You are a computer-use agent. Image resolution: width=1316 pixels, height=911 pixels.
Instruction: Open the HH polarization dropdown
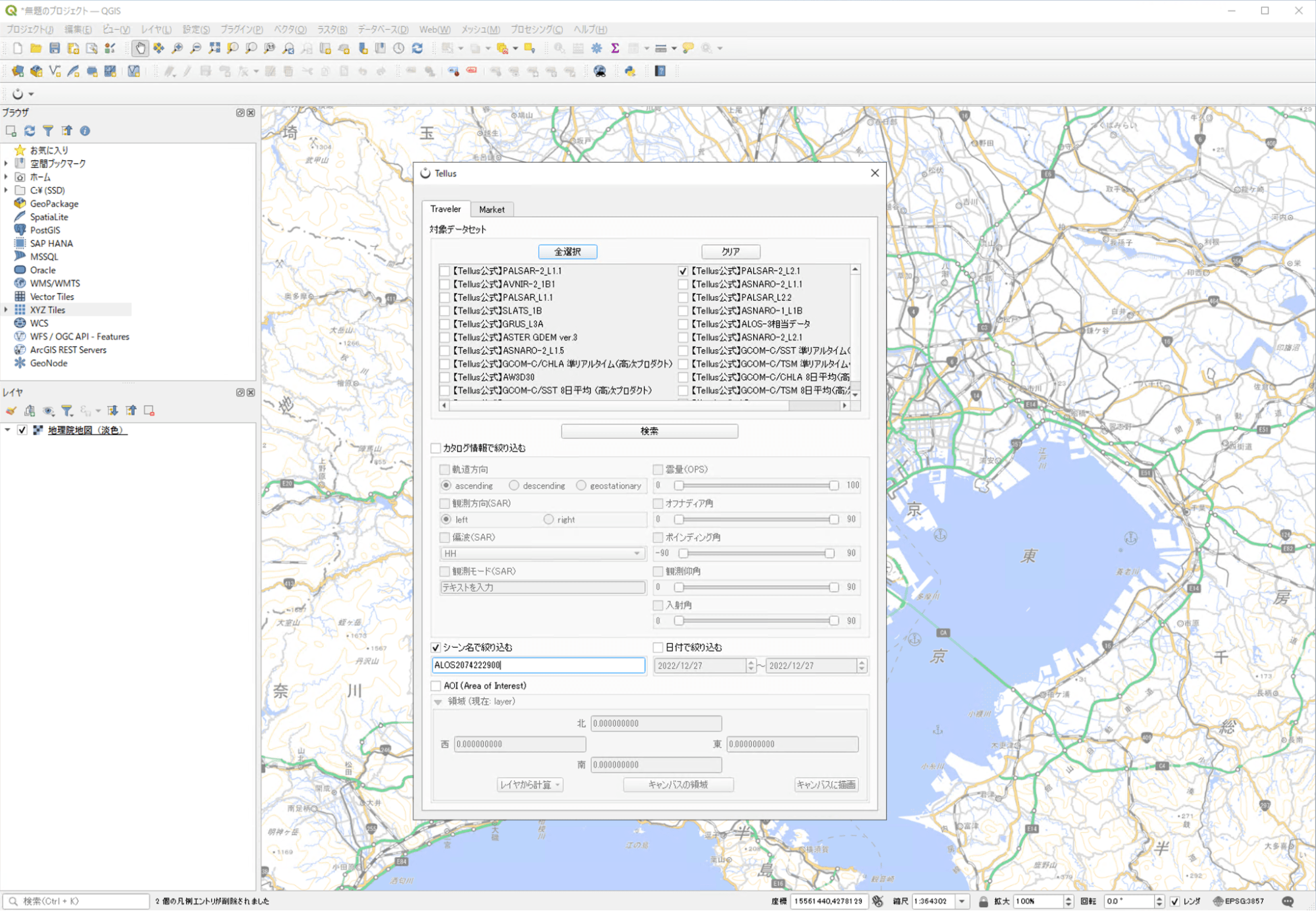pyautogui.click(x=542, y=554)
